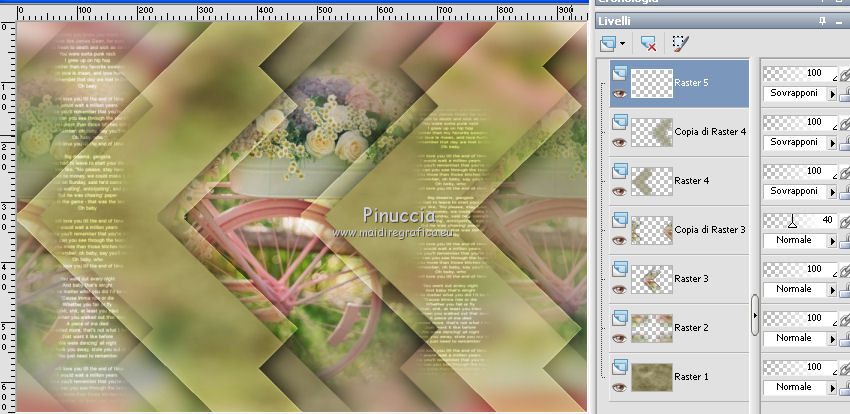850x414 pixels.
Task: Open blend mode dropdown for Raster 3
Action: (832, 290)
